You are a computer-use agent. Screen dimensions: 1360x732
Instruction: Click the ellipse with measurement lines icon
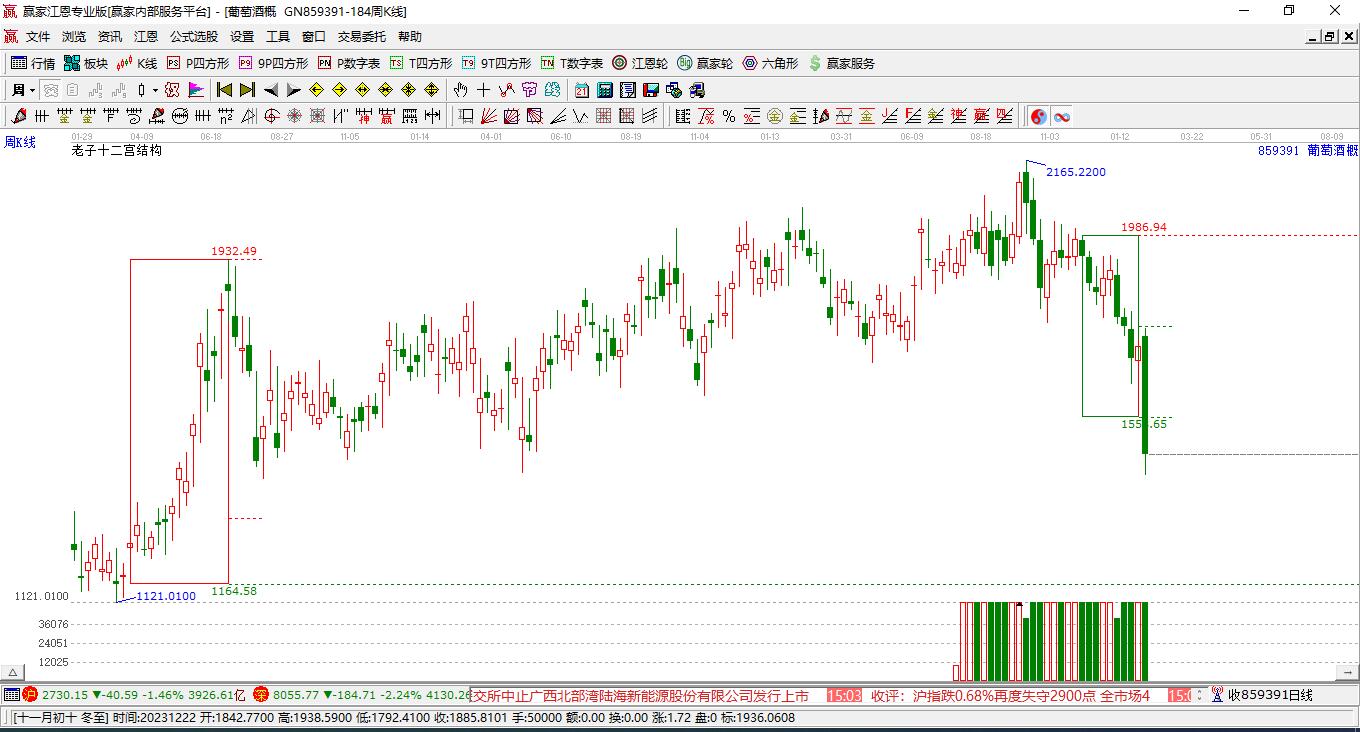pos(180,117)
